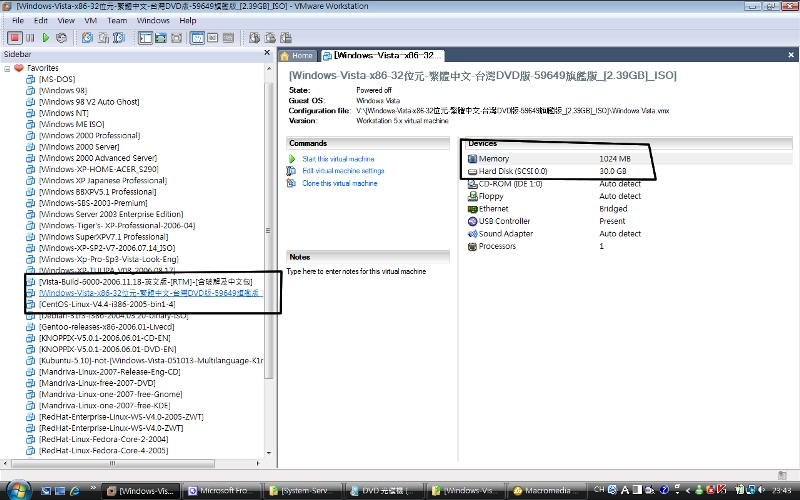Click the taskbar clock showing 23:43

782,491
